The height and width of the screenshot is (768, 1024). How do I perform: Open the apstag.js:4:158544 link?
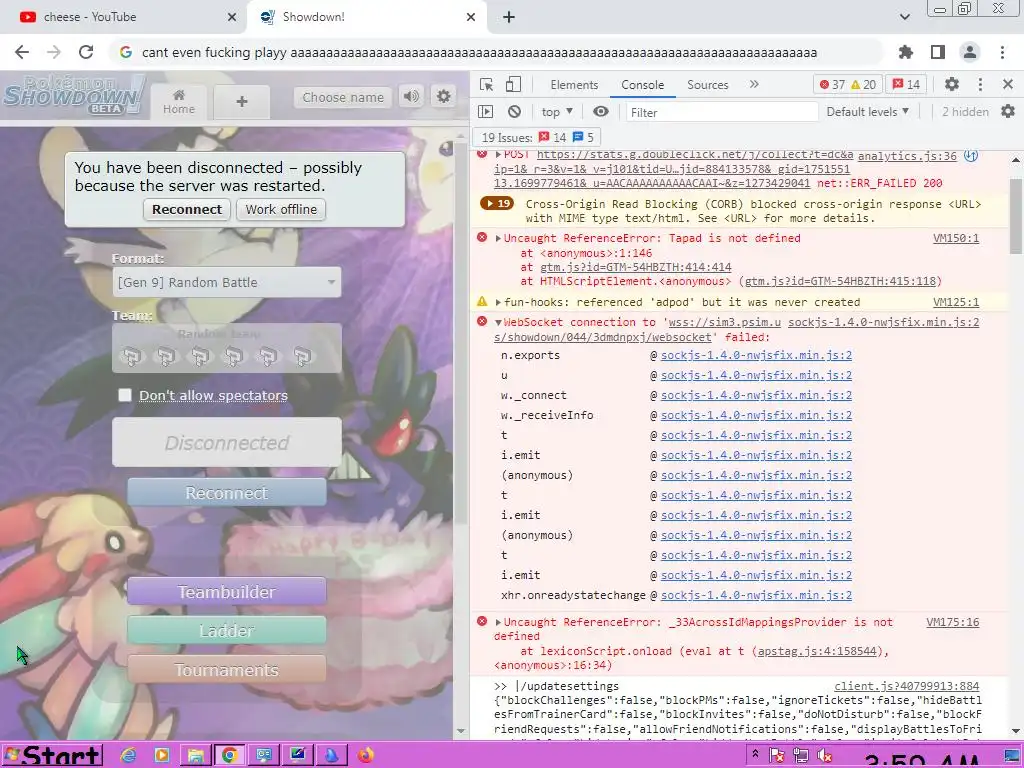coord(817,651)
